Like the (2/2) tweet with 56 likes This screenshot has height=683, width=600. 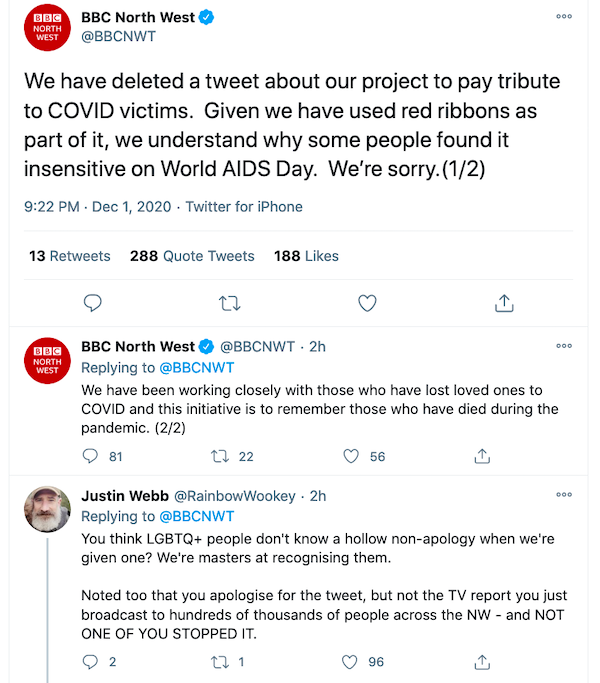tap(351, 456)
